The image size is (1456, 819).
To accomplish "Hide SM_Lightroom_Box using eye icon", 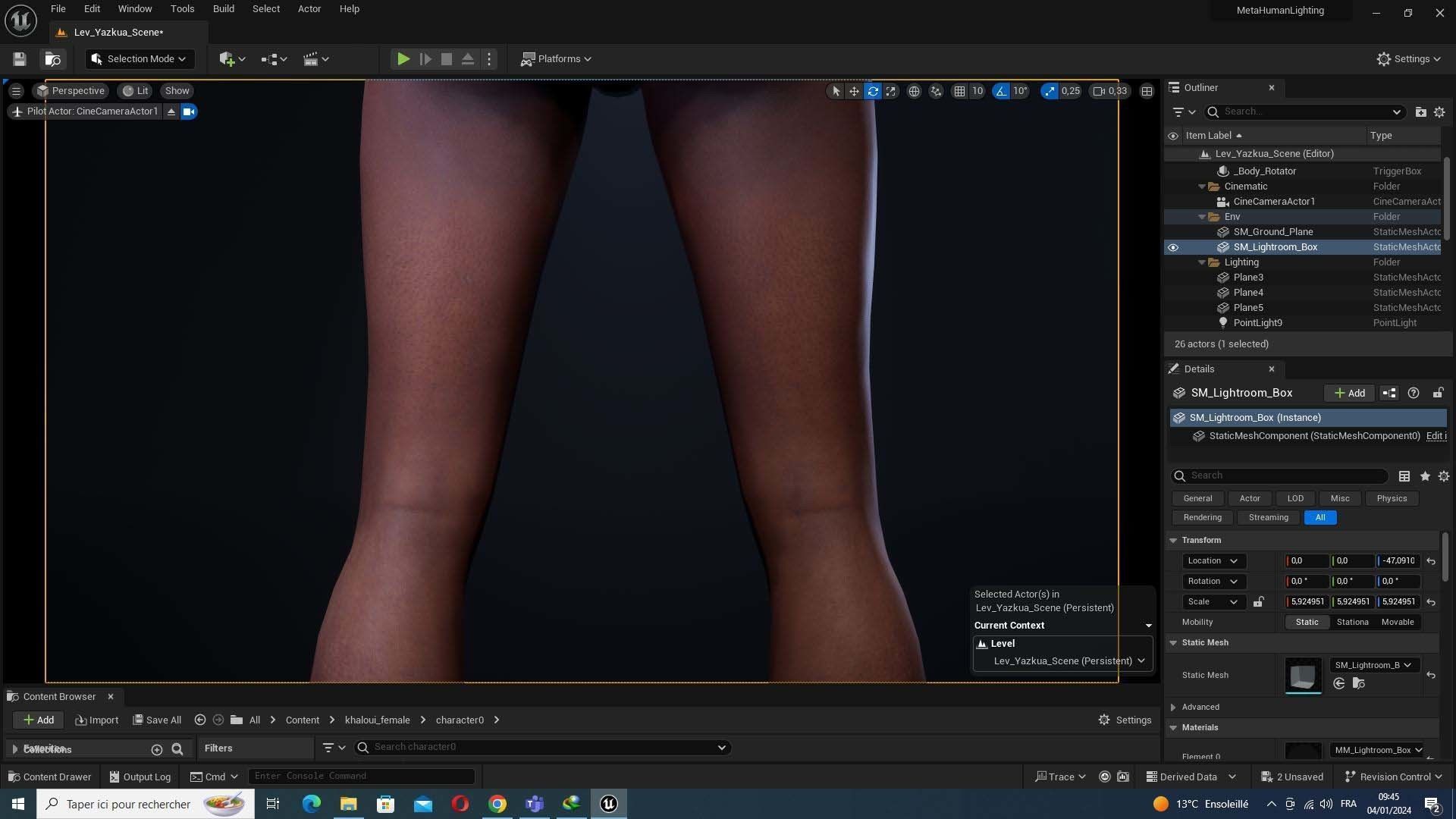I will [x=1173, y=247].
